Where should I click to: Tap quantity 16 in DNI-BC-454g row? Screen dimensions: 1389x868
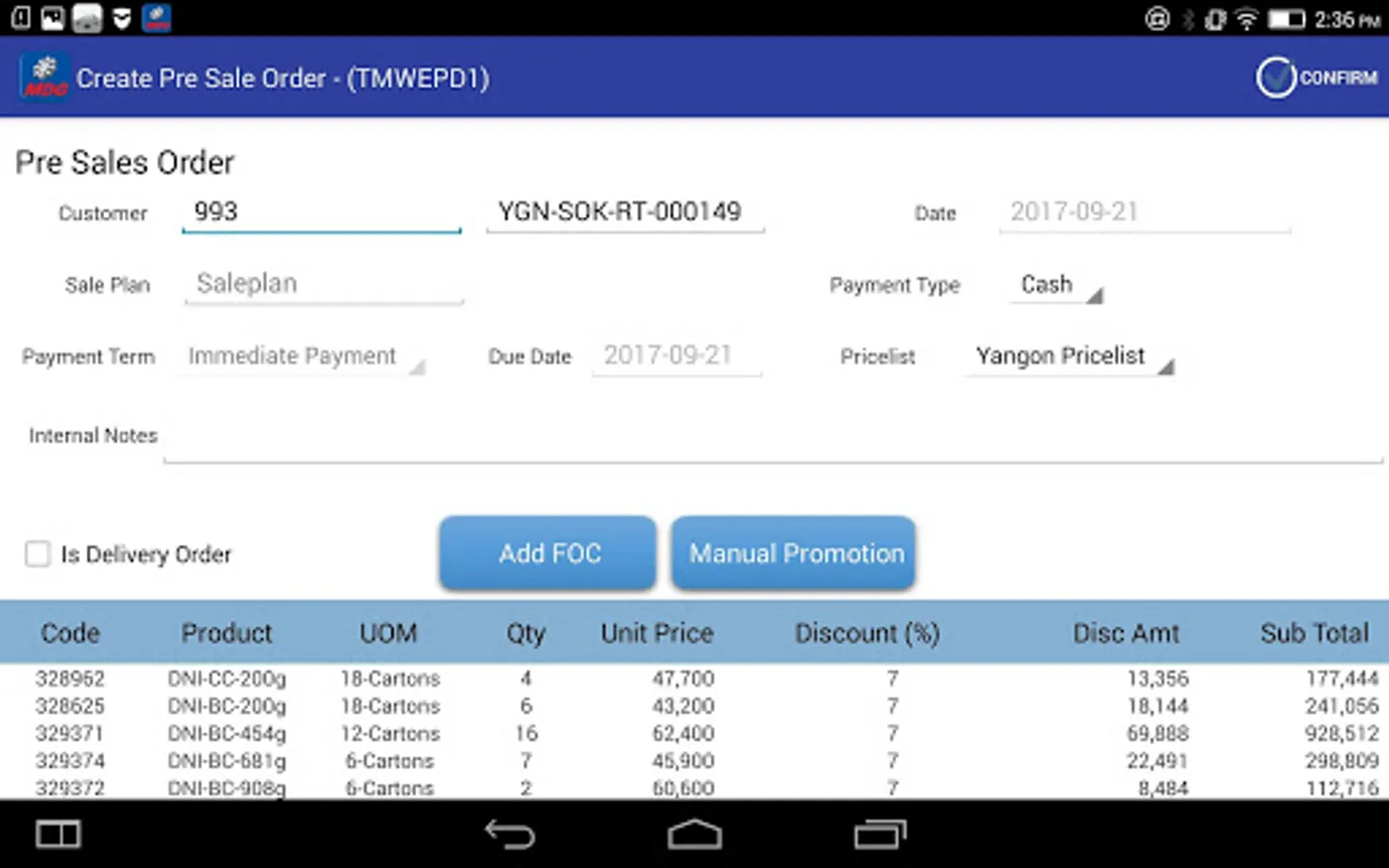tap(526, 733)
